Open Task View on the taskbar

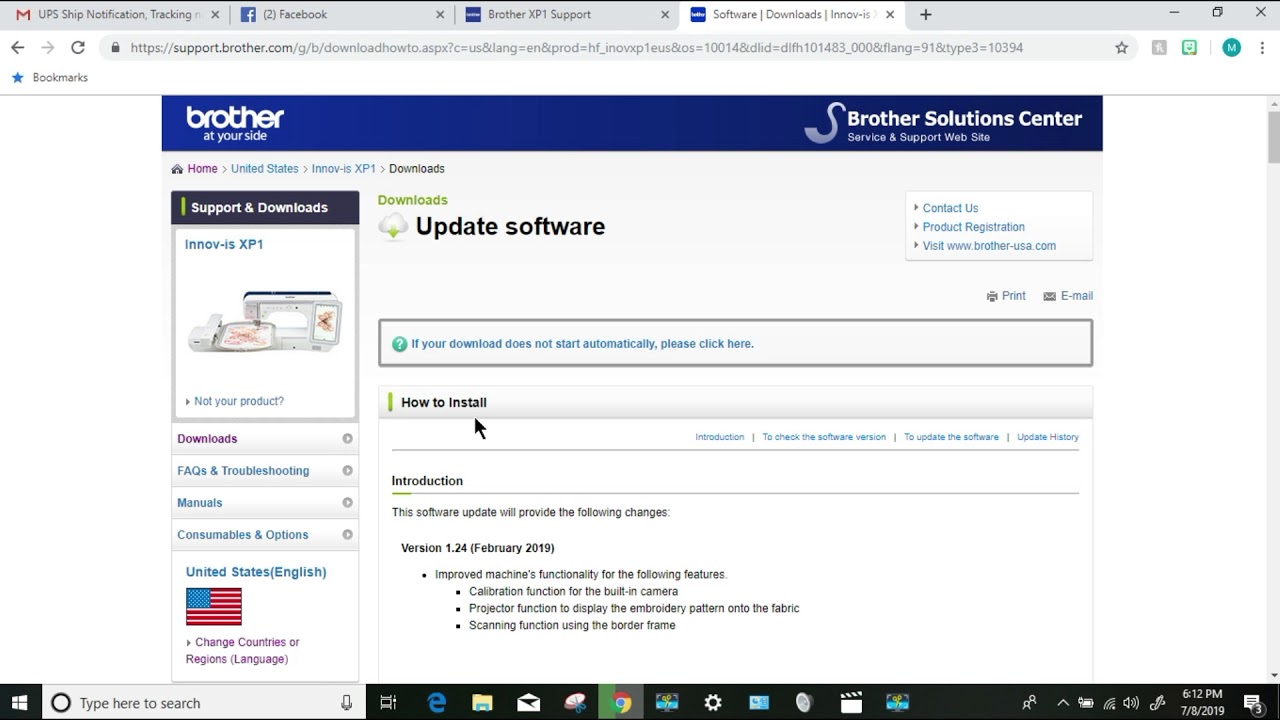pos(388,703)
